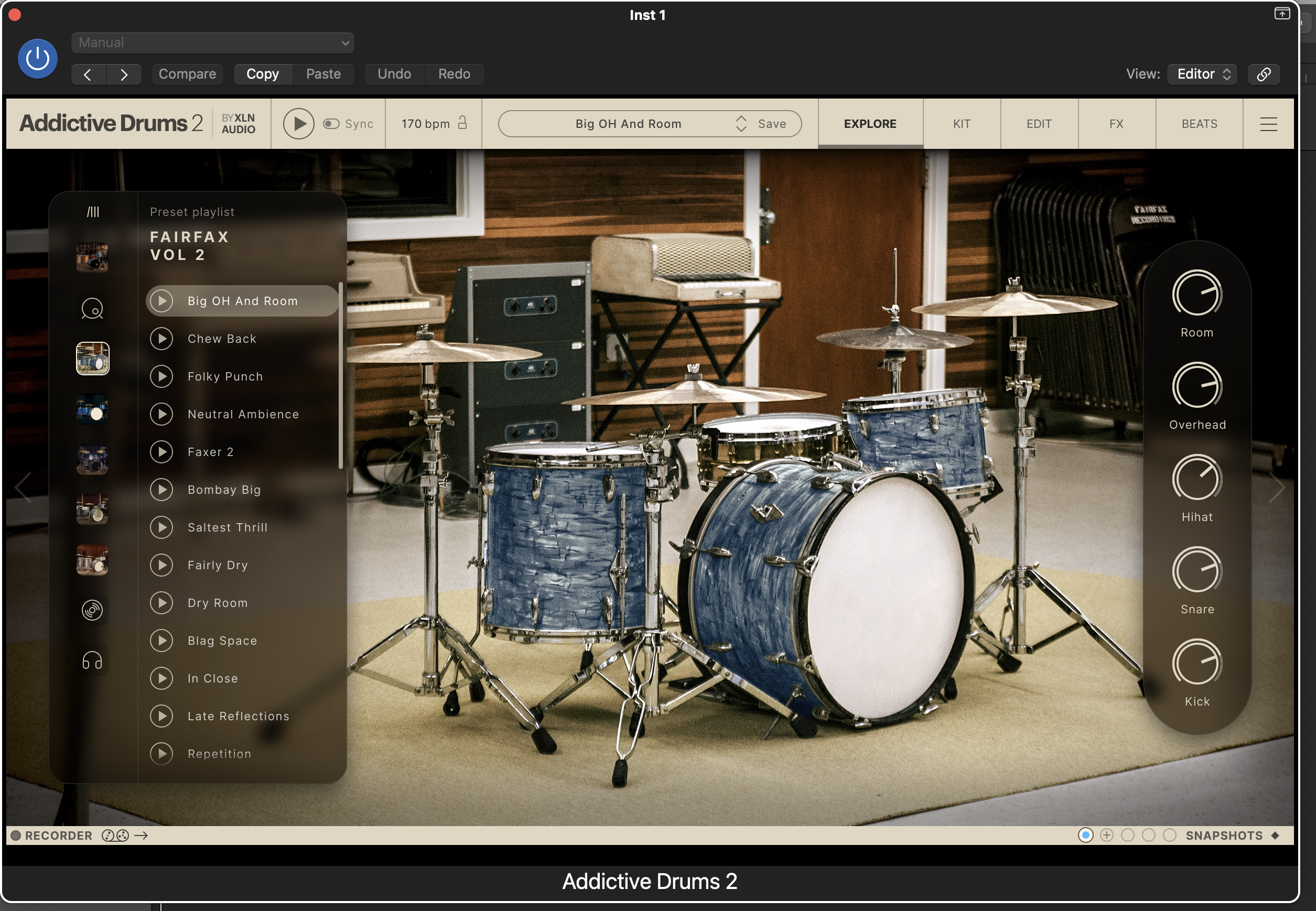Select the Fairly Dry preset name
Viewport: 1316px width, 911px height.
[x=218, y=565]
